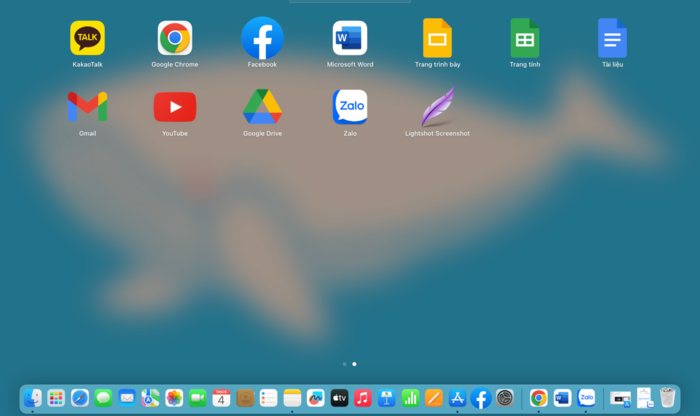Click the Chrome icon in the Dock

pyautogui.click(x=539, y=398)
